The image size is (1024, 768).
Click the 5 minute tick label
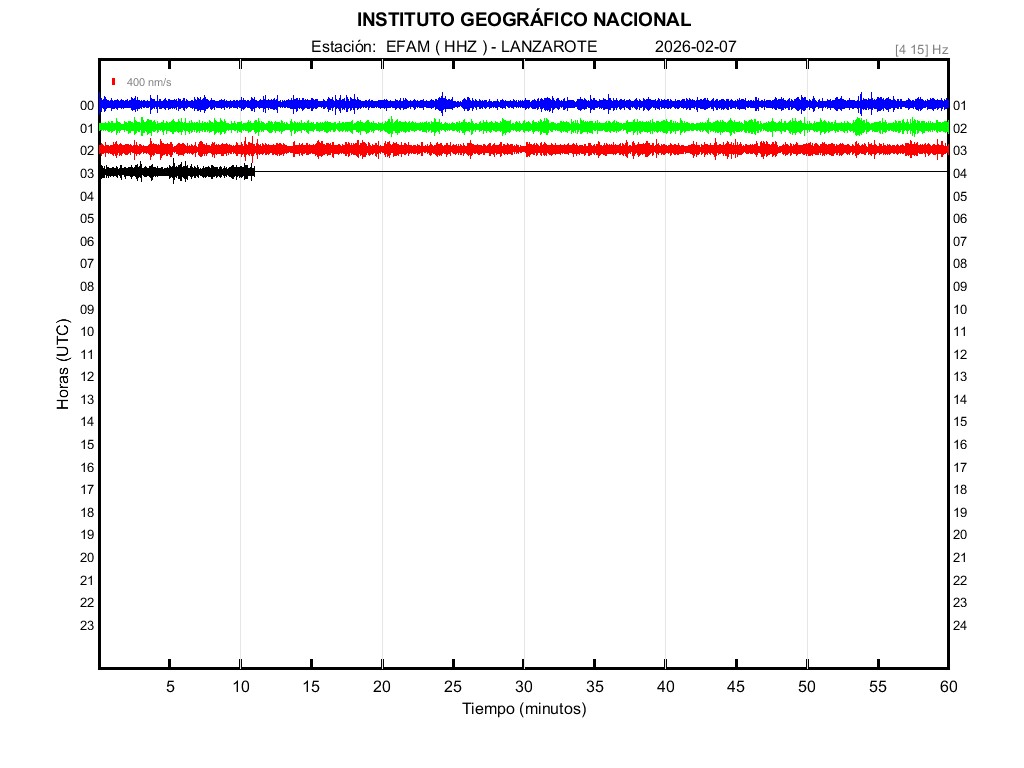(x=170, y=686)
